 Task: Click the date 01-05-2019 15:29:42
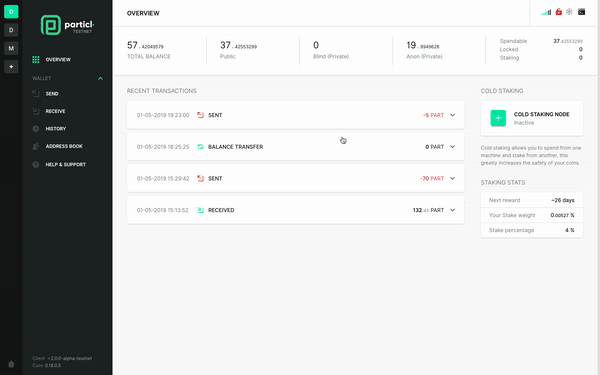pyautogui.click(x=163, y=179)
